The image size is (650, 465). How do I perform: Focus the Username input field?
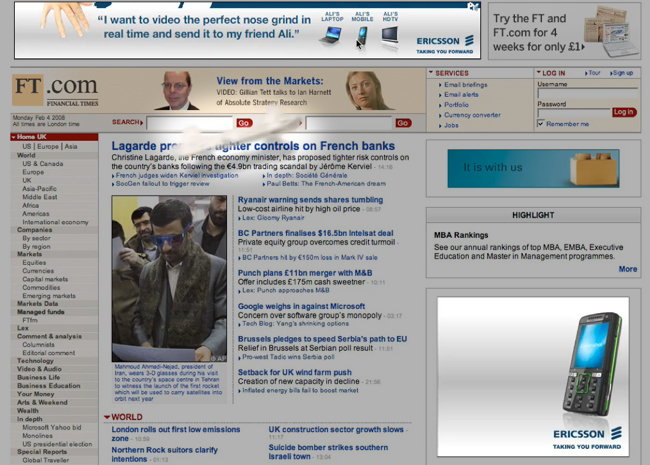587,93
